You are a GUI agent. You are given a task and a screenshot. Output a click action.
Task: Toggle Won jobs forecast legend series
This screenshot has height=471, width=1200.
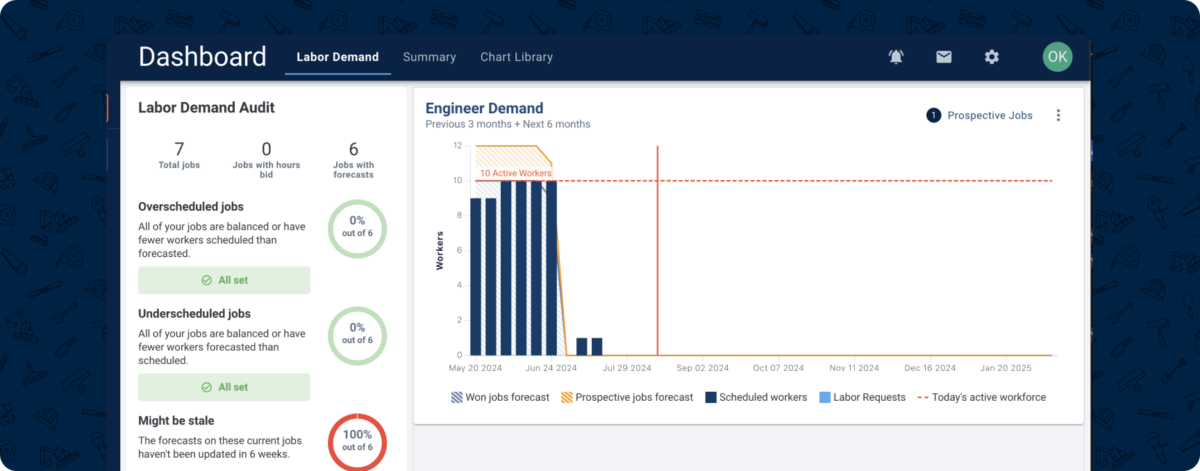pos(500,397)
